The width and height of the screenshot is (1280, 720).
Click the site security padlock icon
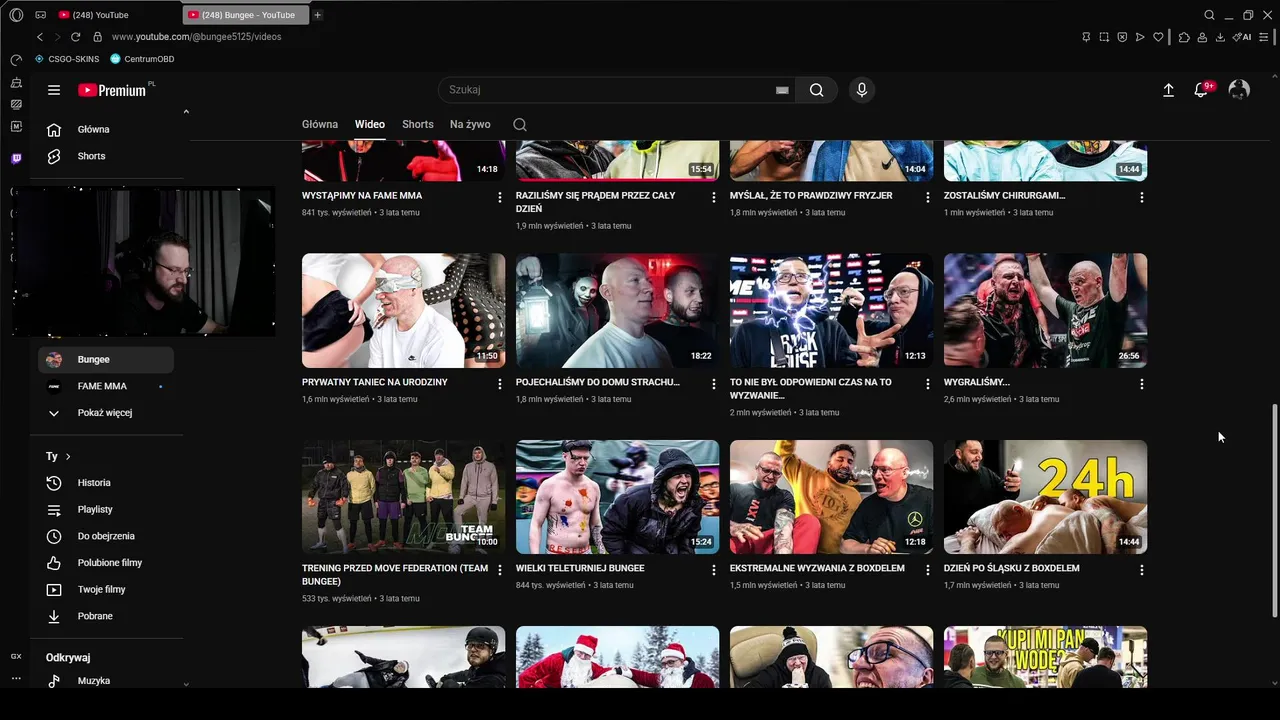pos(97,37)
